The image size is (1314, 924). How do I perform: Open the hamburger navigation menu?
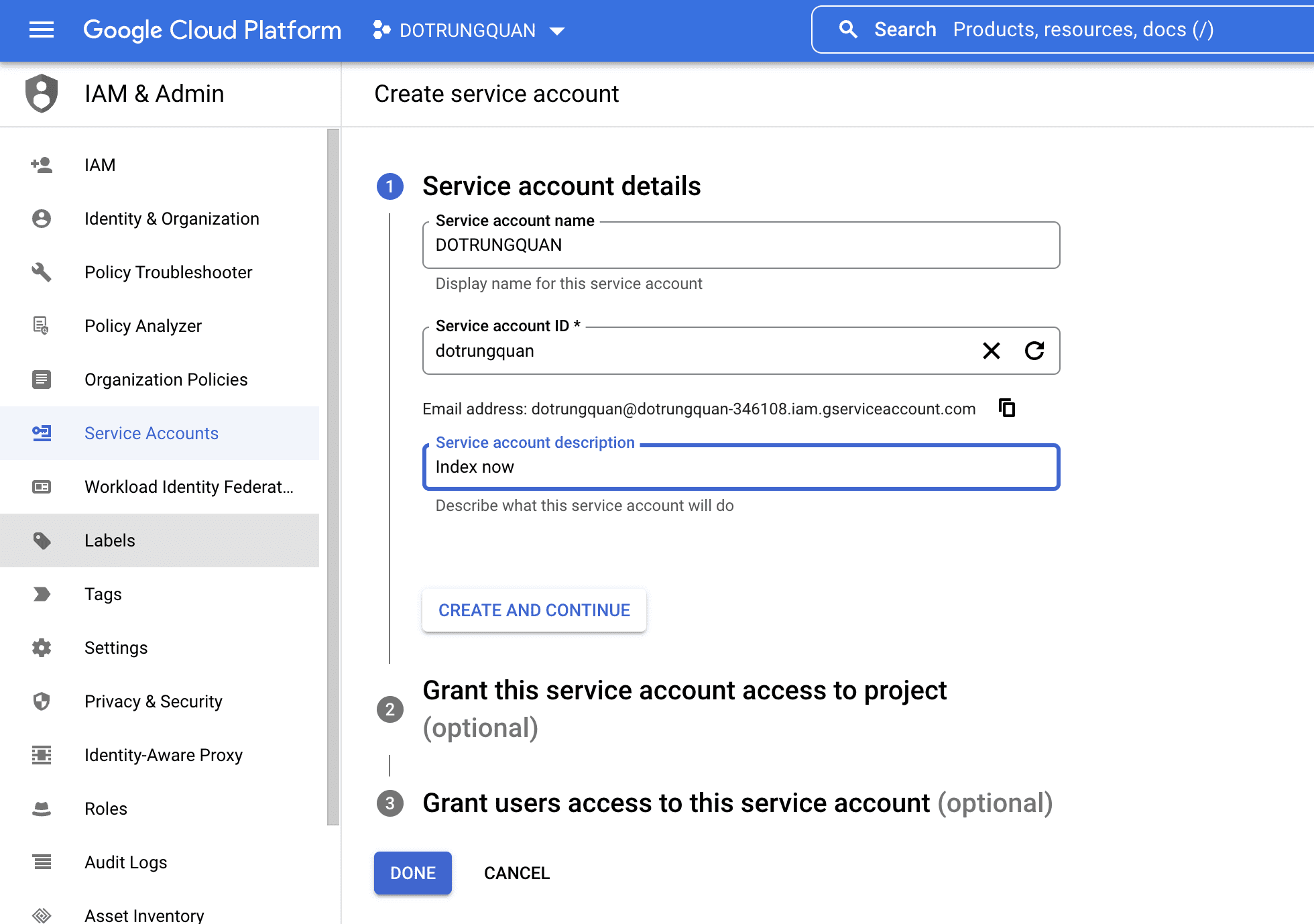[42, 30]
